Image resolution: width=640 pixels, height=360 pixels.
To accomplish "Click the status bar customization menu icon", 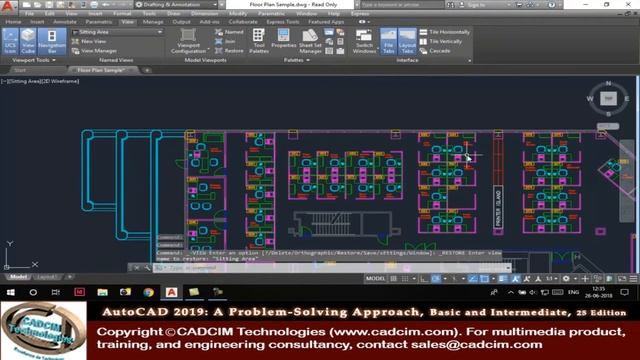I will tap(633, 279).
